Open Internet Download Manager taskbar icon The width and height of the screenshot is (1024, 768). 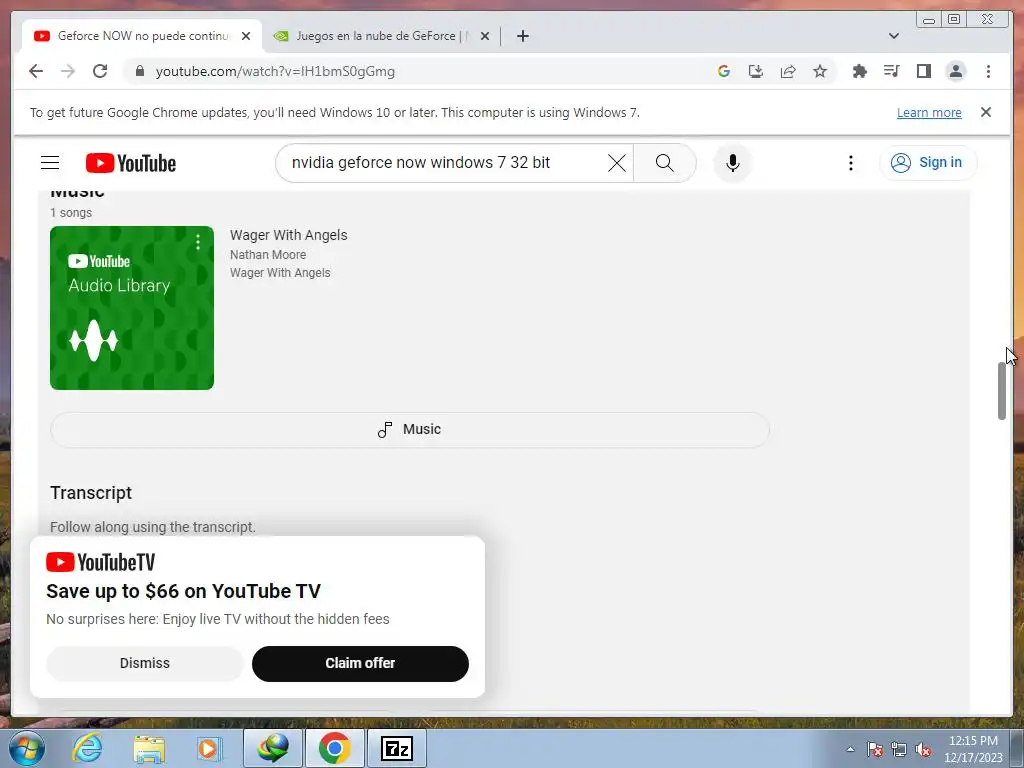coord(273,748)
